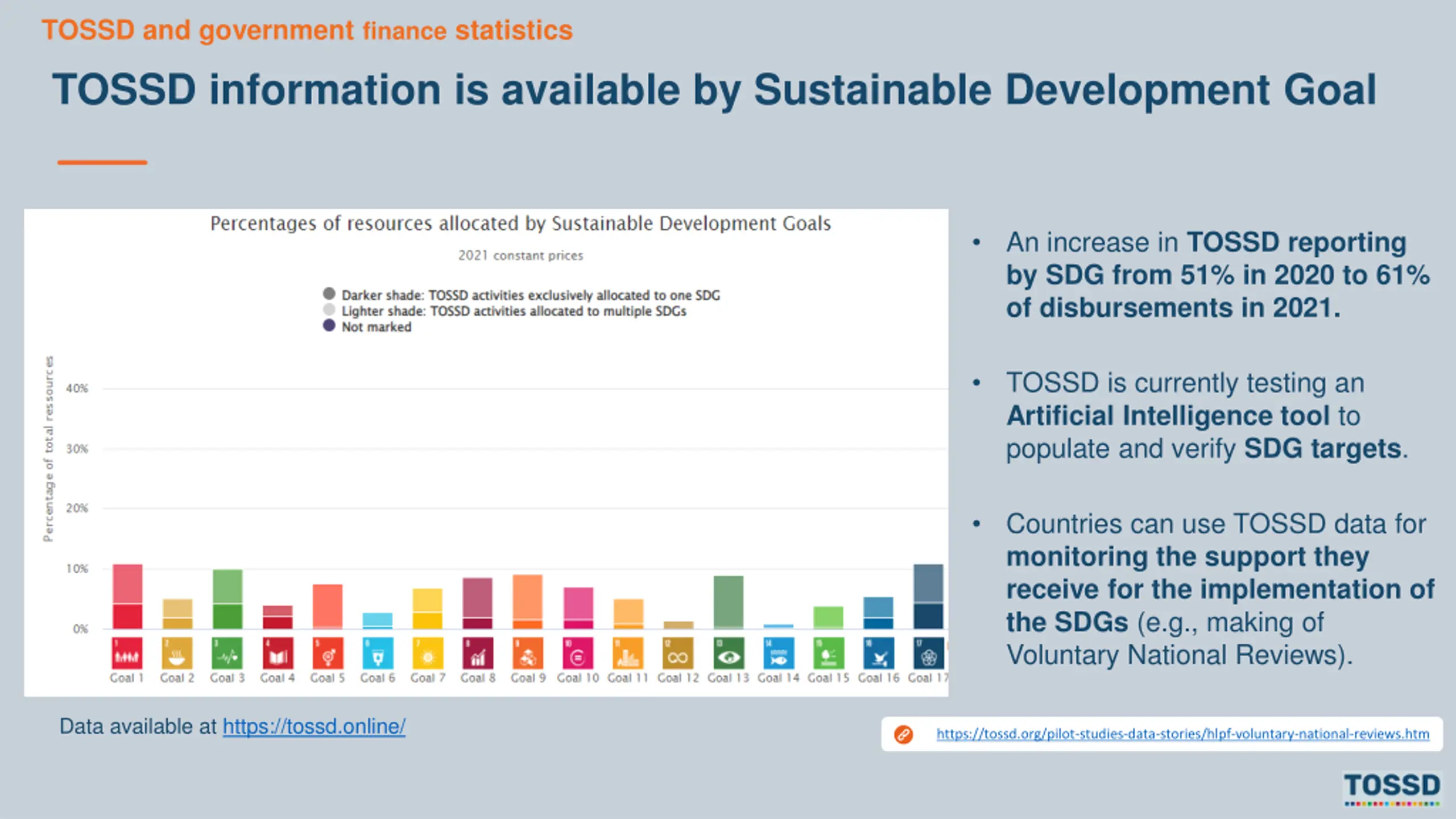Click the '2021 constant prices' subtitle
The width and height of the screenshot is (1456, 819).
click(521, 255)
